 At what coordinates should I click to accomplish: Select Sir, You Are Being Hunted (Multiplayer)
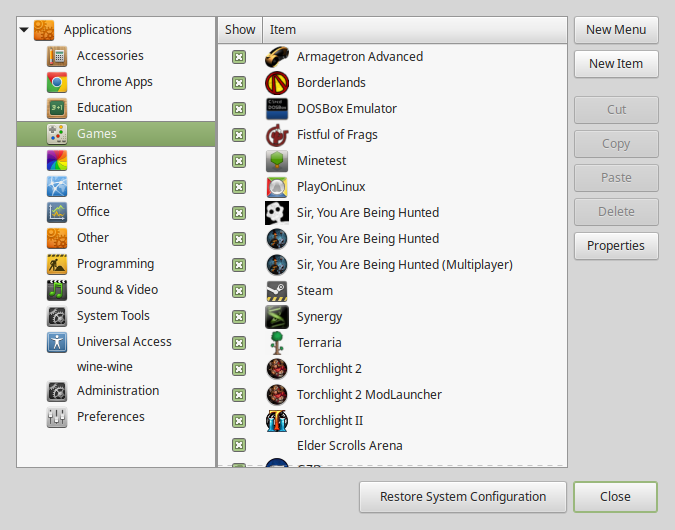[405, 264]
